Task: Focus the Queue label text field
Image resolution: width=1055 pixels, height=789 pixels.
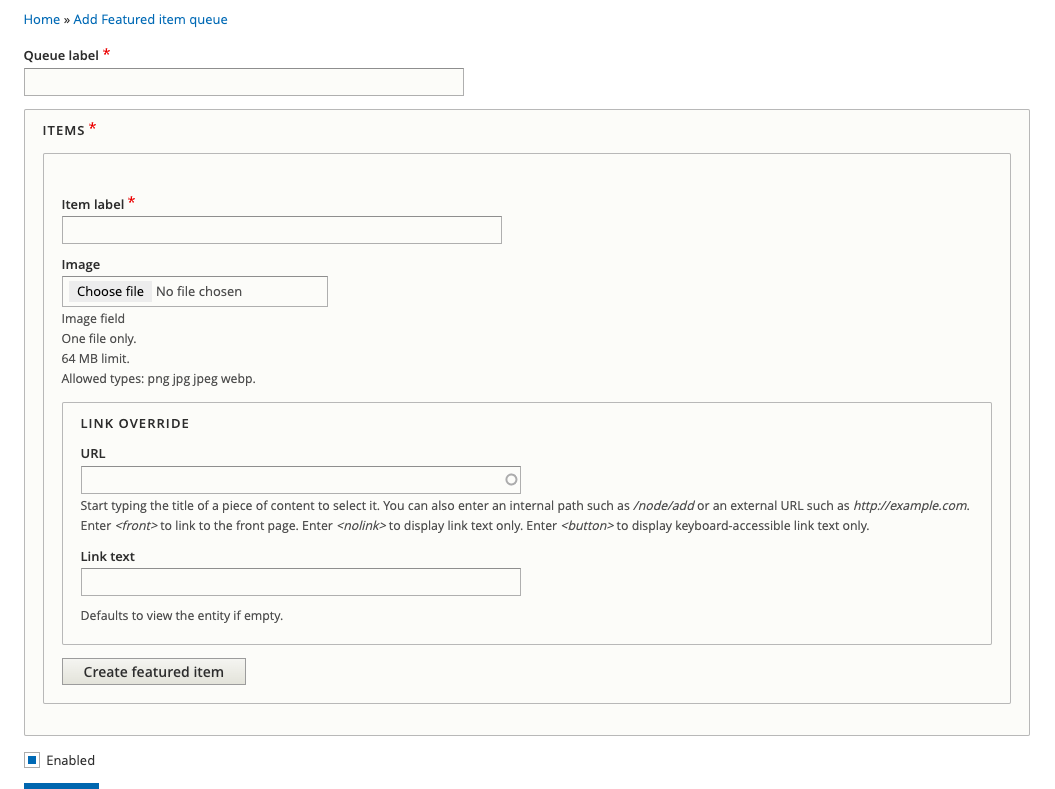Action: click(x=244, y=82)
